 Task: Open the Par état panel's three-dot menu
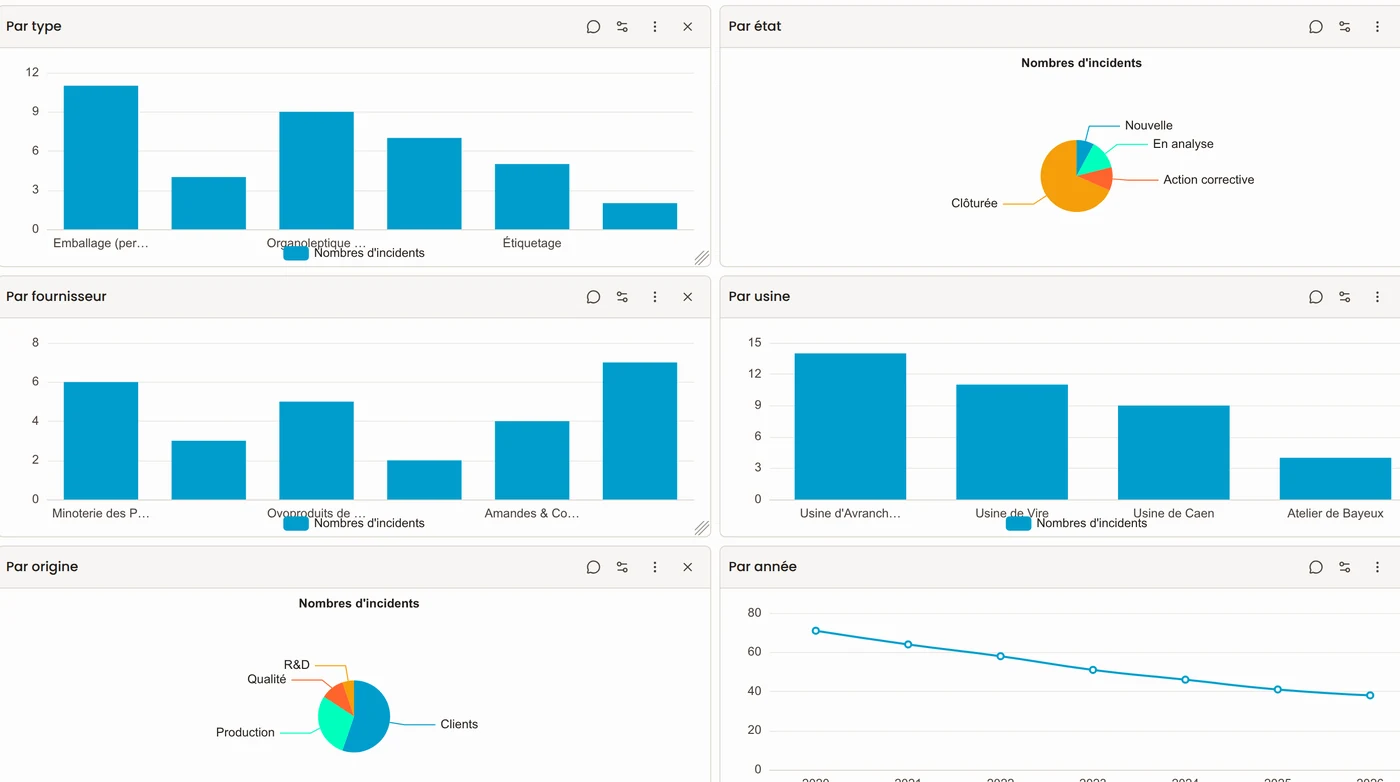coord(1377,27)
